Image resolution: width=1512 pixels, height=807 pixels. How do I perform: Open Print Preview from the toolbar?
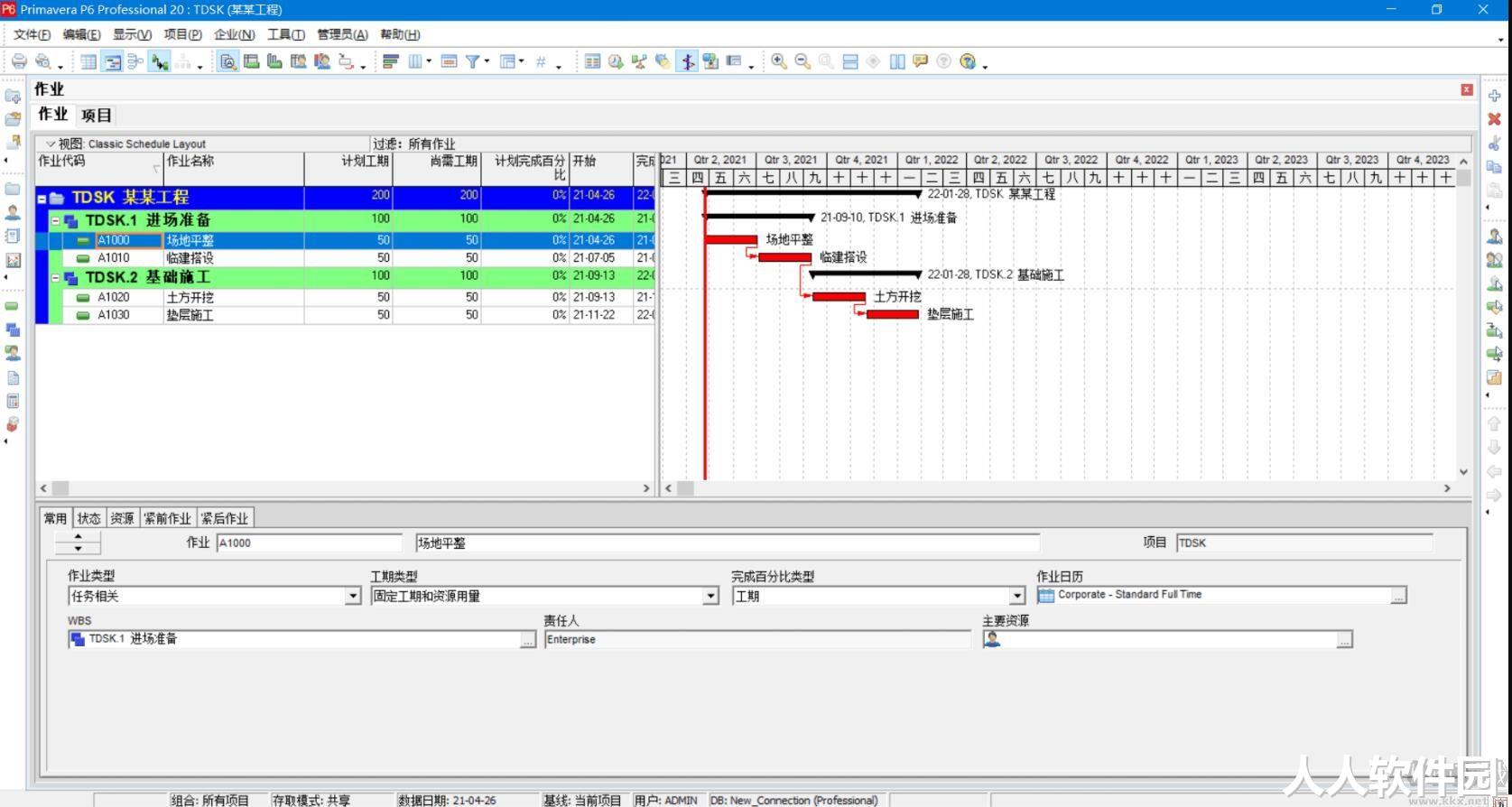[x=42, y=61]
